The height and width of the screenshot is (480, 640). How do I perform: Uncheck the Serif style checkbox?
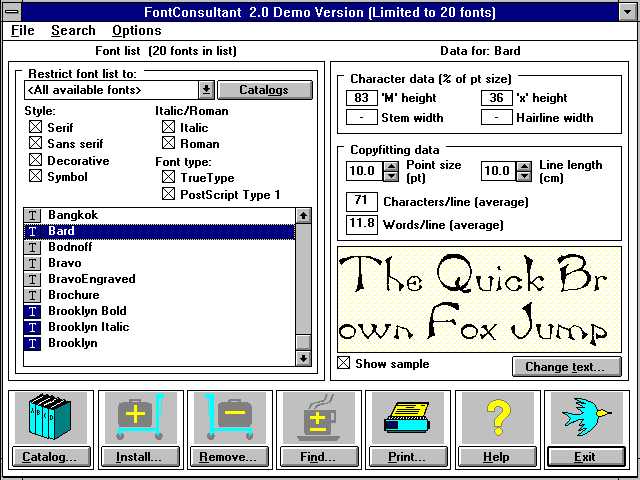(36, 128)
